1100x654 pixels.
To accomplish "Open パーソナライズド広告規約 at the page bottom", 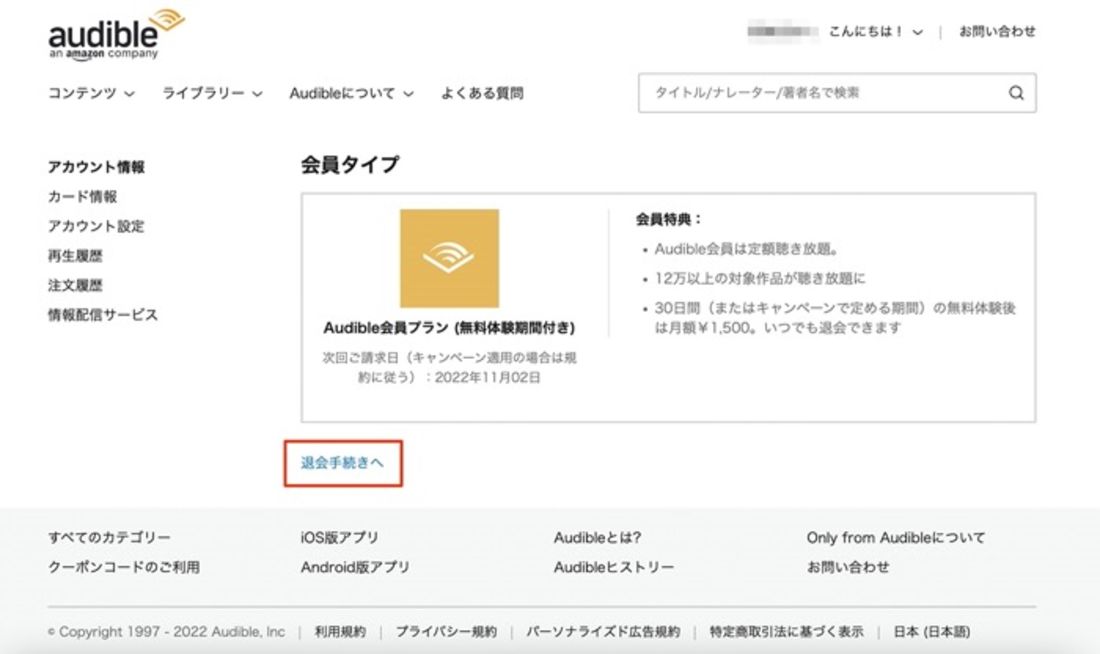I will pyautogui.click(x=603, y=632).
